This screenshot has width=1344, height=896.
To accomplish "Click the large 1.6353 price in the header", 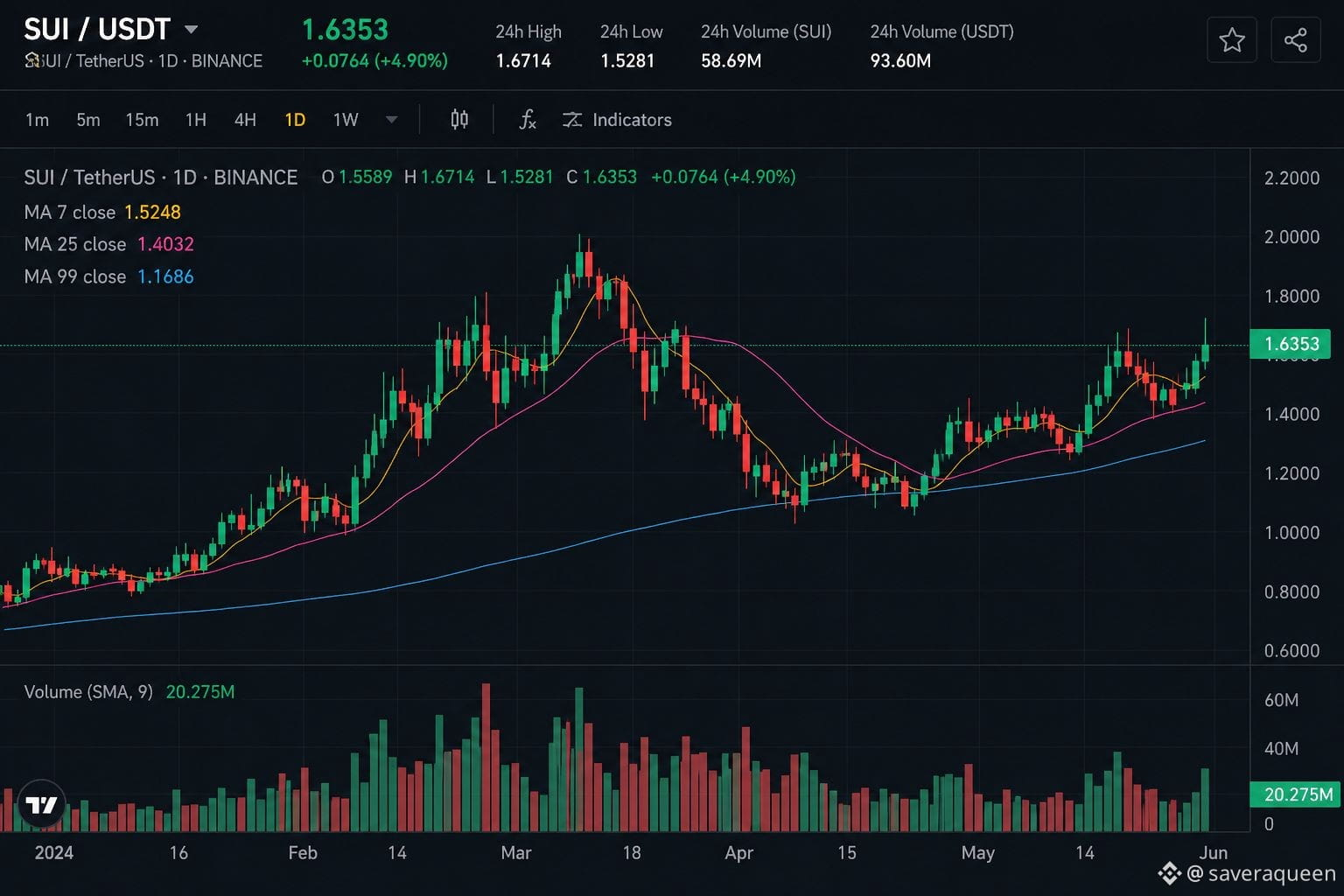I will click(345, 30).
